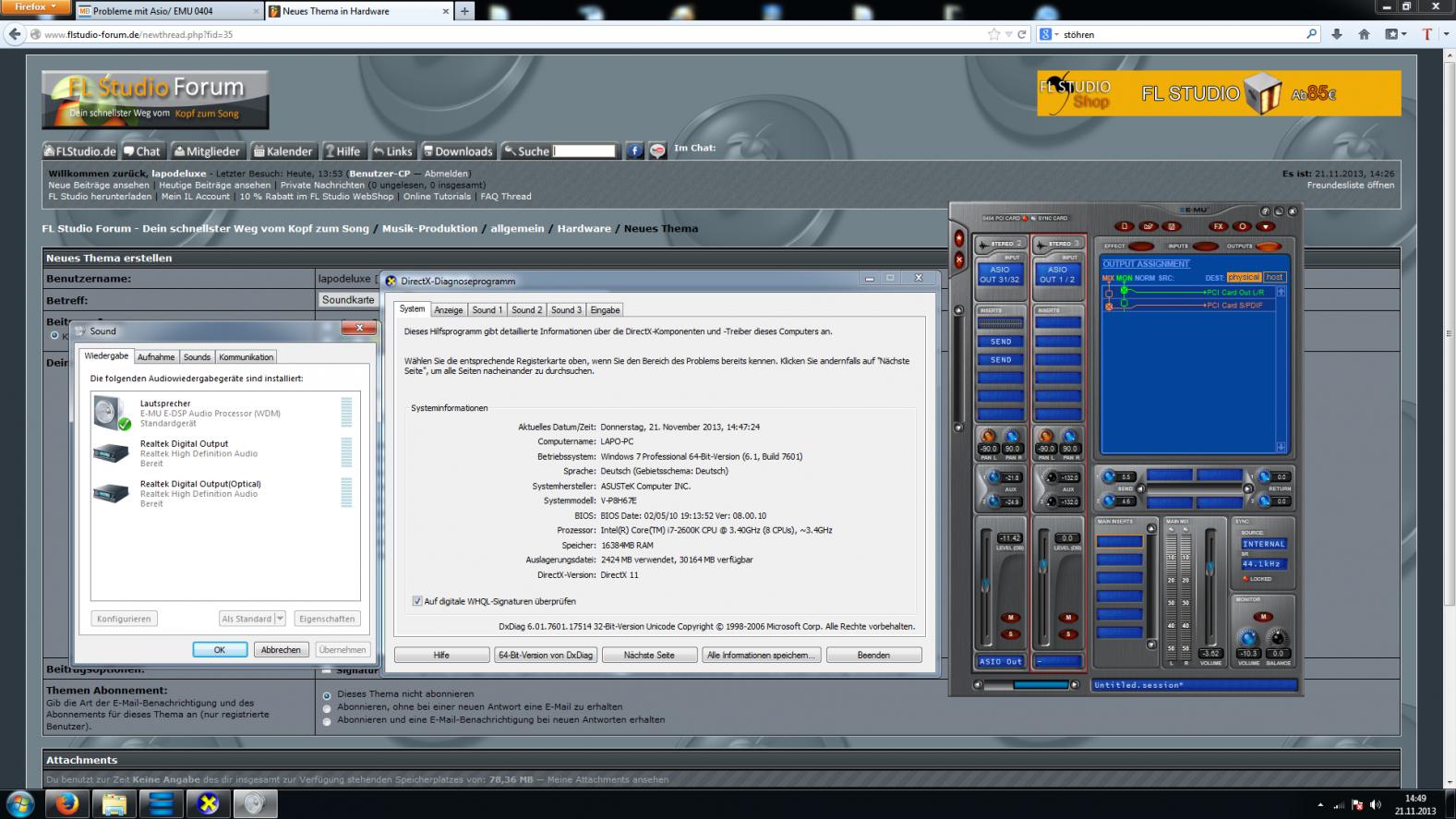Open first SEND insert on Stereo 2 strip
The height and width of the screenshot is (819, 1456).
click(1001, 342)
